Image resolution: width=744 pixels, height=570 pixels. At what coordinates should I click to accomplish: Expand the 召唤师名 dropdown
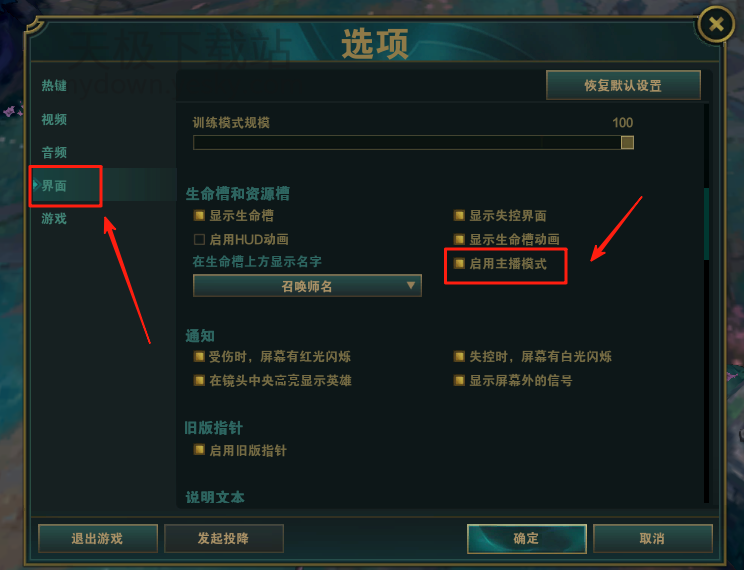pyautogui.click(x=307, y=286)
